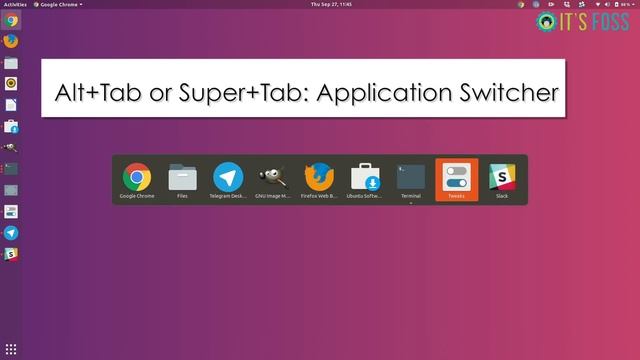
Task: Open Terminal from the dock
Action: [11, 169]
